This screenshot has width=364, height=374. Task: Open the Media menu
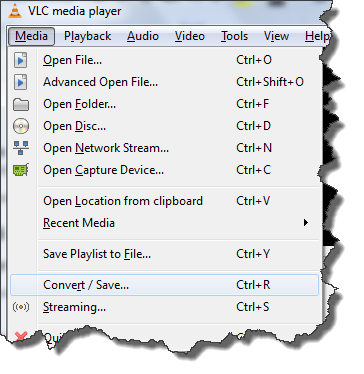(x=31, y=36)
